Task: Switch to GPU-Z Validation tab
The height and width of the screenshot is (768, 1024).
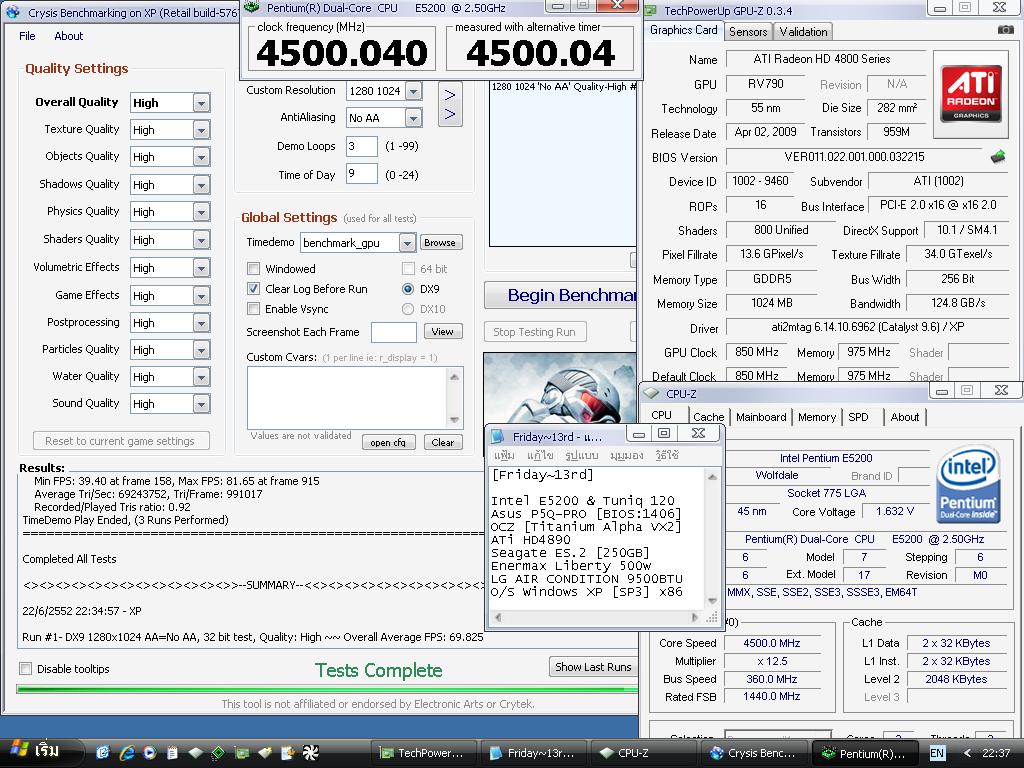Action: click(803, 31)
